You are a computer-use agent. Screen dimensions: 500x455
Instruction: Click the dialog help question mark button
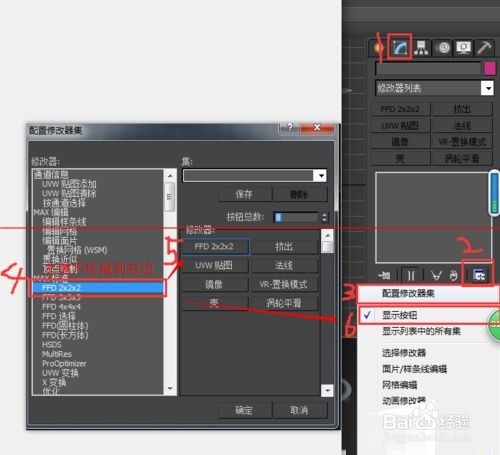pyautogui.click(x=289, y=127)
